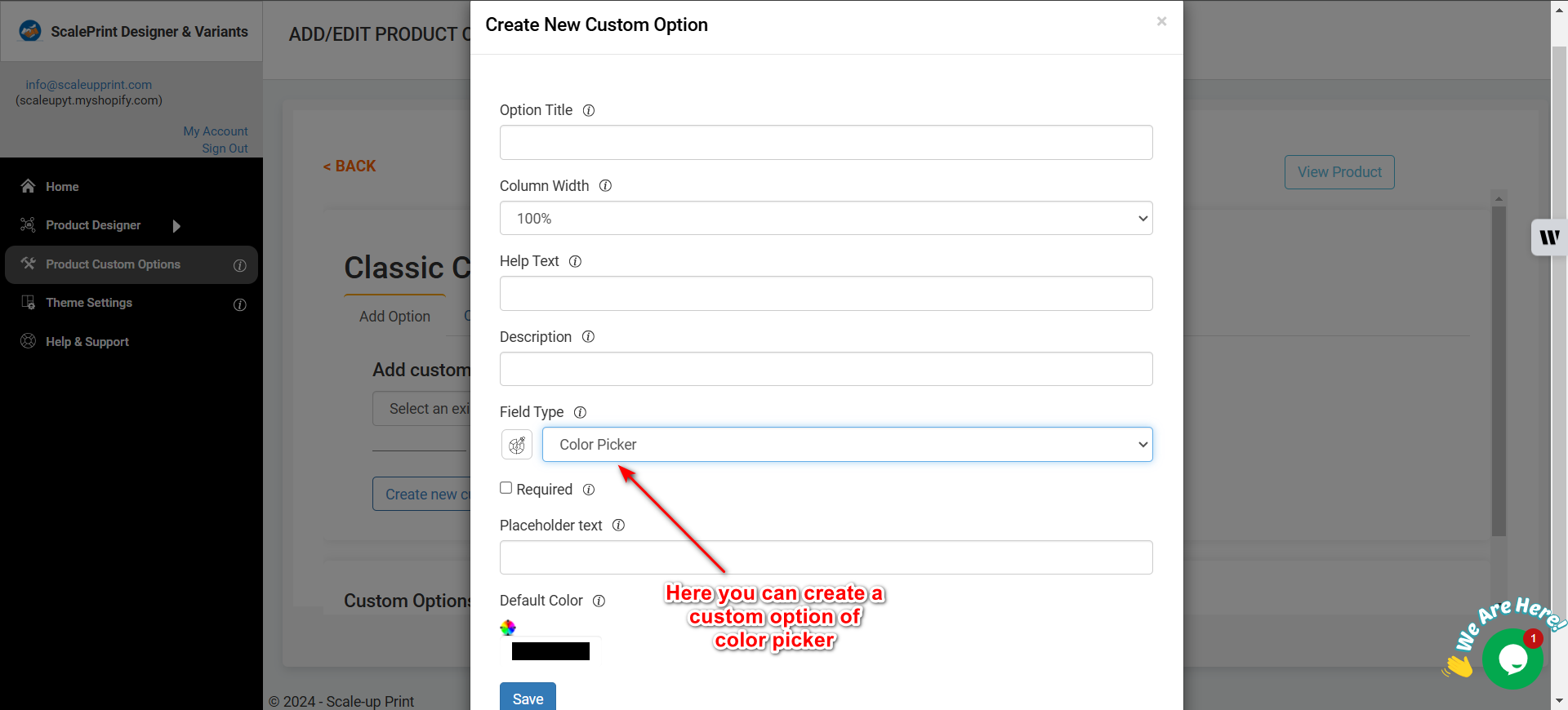1568x710 pixels.
Task: Click the black default color swatch
Action: tap(550, 651)
